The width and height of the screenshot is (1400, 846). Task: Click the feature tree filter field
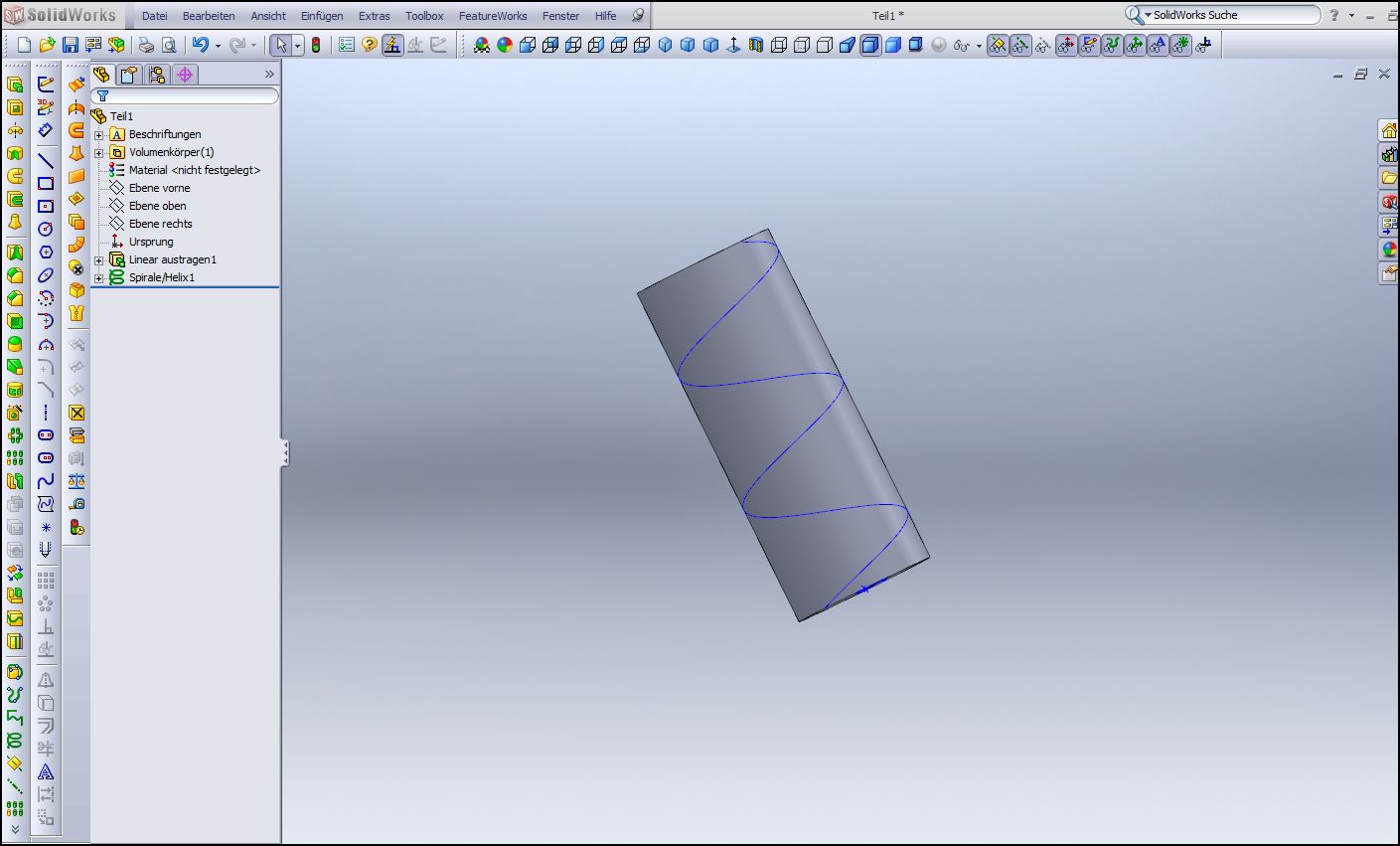pyautogui.click(x=185, y=96)
